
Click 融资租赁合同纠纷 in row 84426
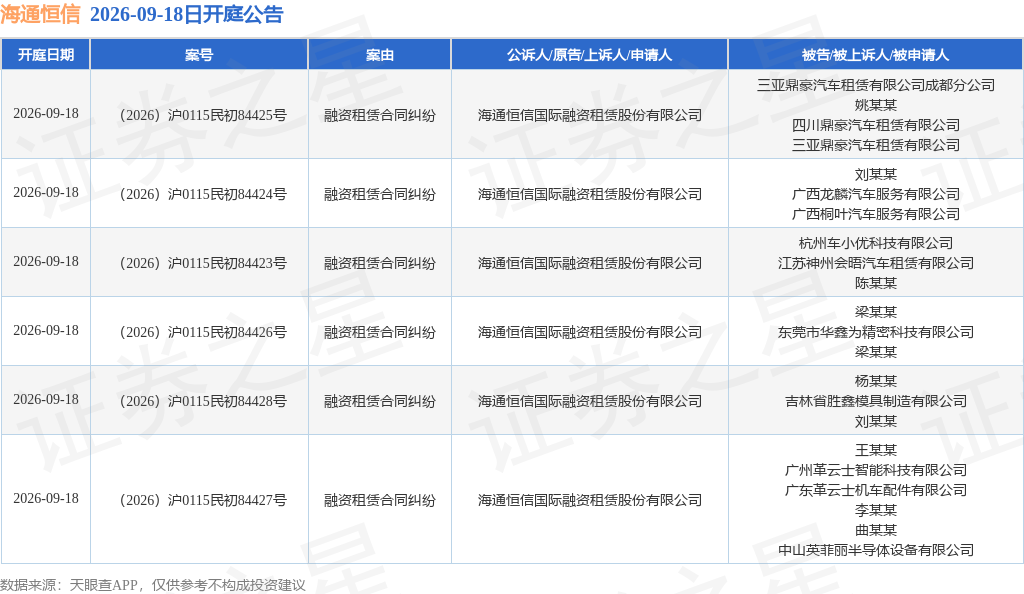[x=379, y=332]
